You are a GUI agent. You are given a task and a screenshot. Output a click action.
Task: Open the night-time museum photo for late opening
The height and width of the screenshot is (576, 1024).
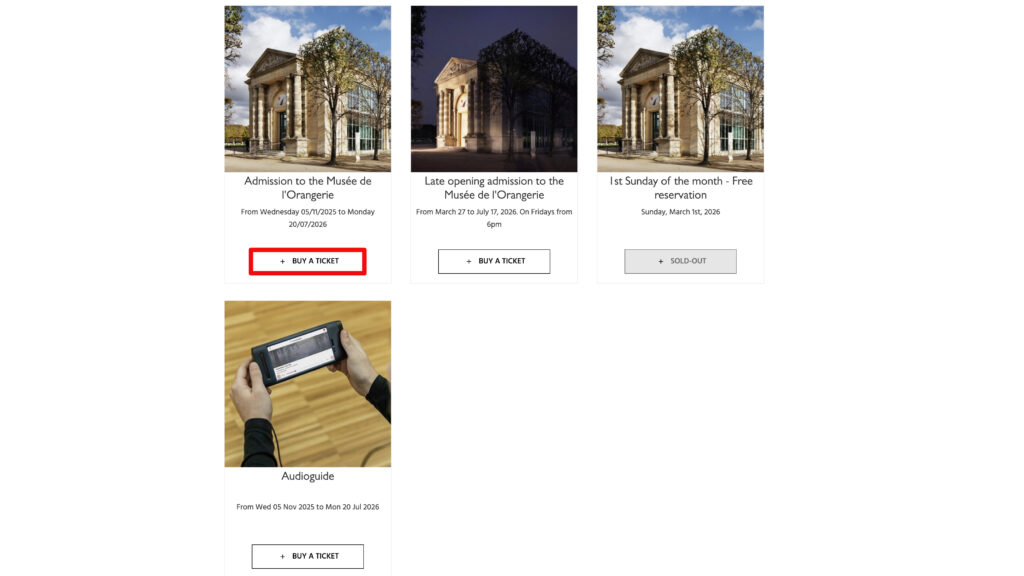pyautogui.click(x=494, y=89)
